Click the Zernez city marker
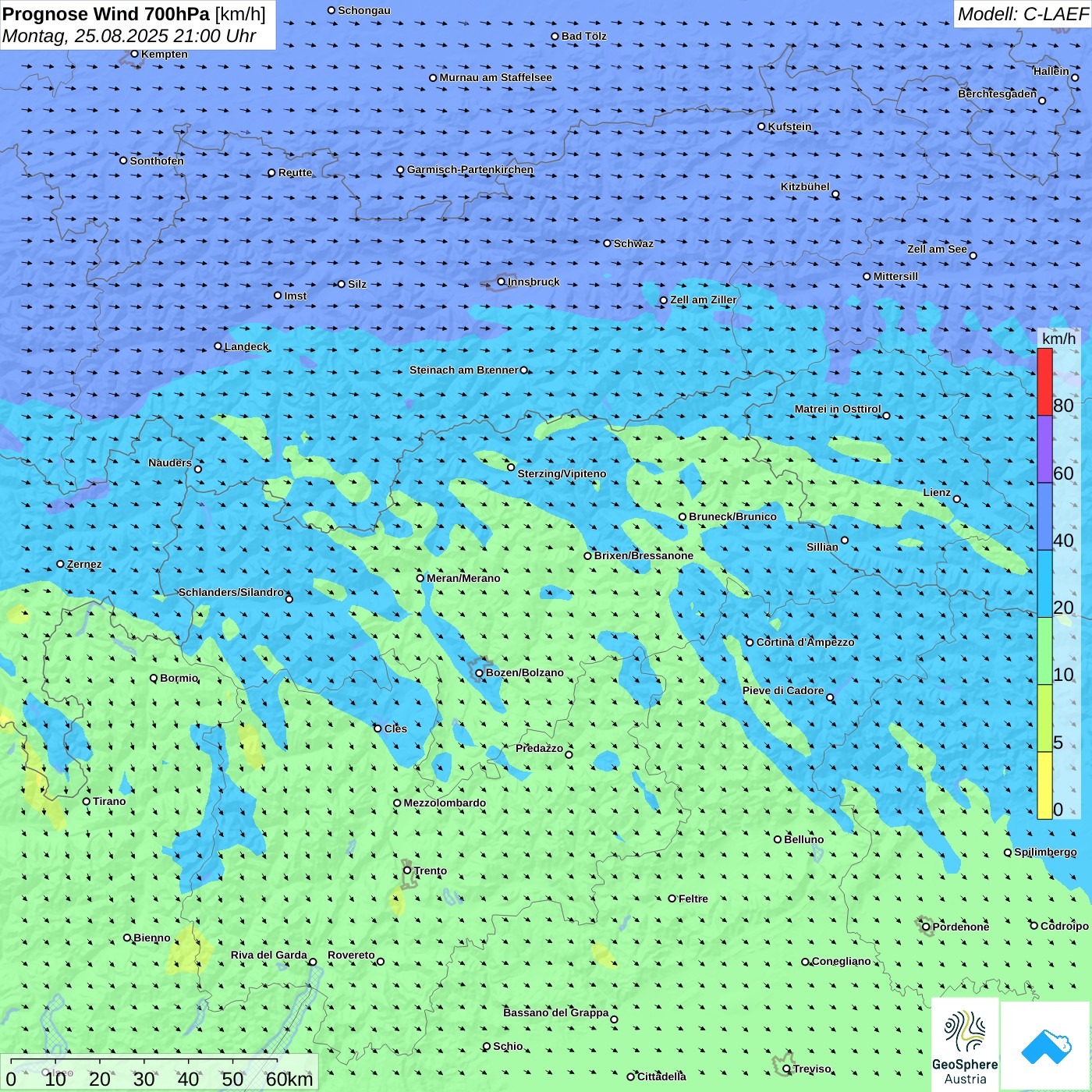This screenshot has height=1092, width=1092. [x=60, y=564]
